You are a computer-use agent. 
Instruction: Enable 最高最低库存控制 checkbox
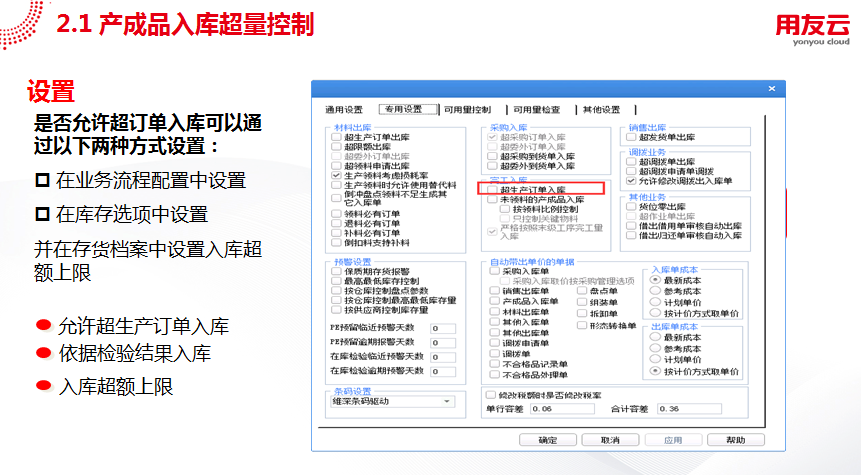coord(337,281)
